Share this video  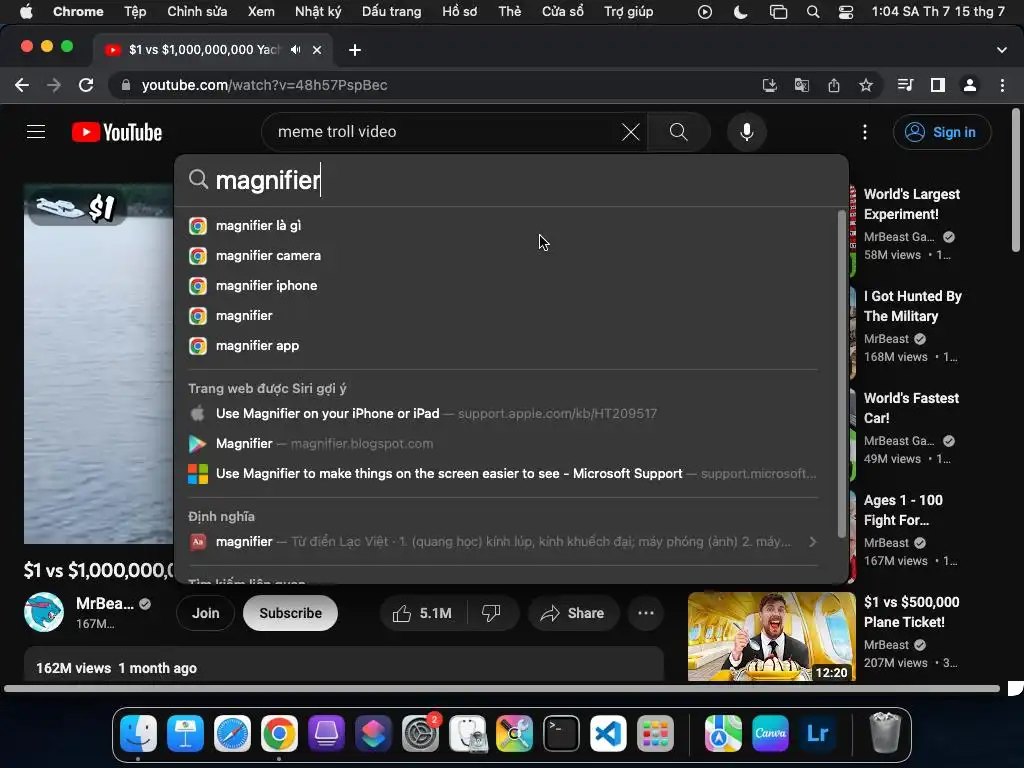tap(572, 613)
